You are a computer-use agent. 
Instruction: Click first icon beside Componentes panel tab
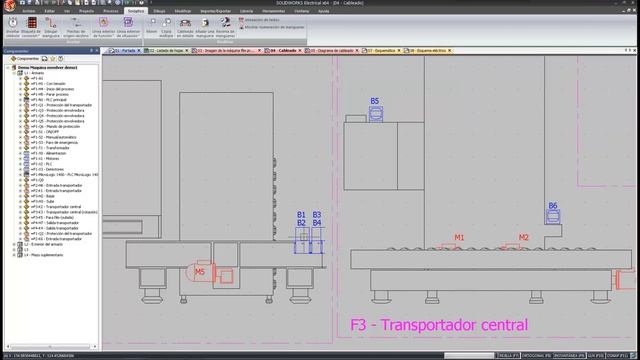tap(44, 59)
